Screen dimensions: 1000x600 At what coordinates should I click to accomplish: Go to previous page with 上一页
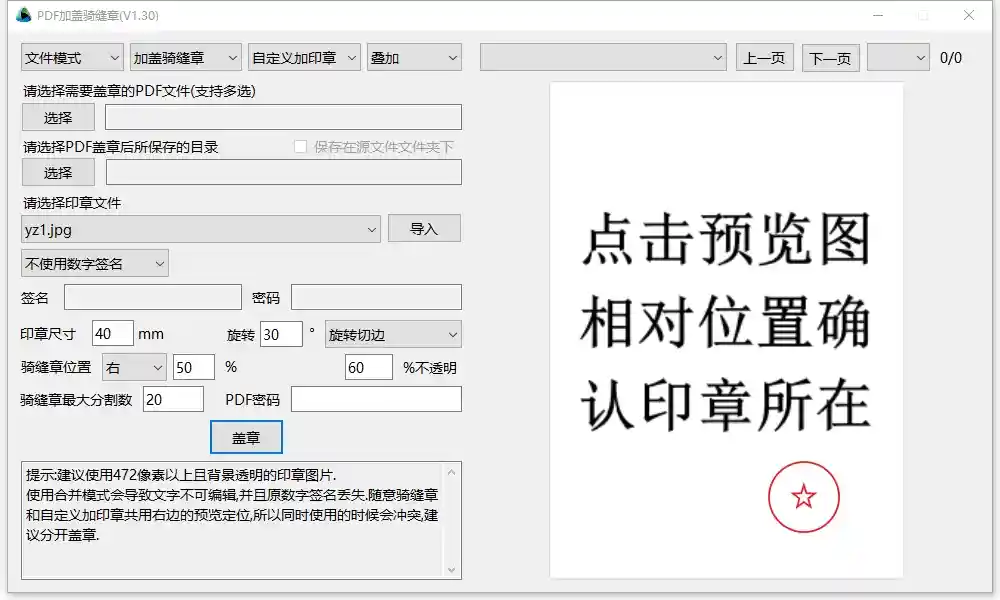(x=765, y=58)
